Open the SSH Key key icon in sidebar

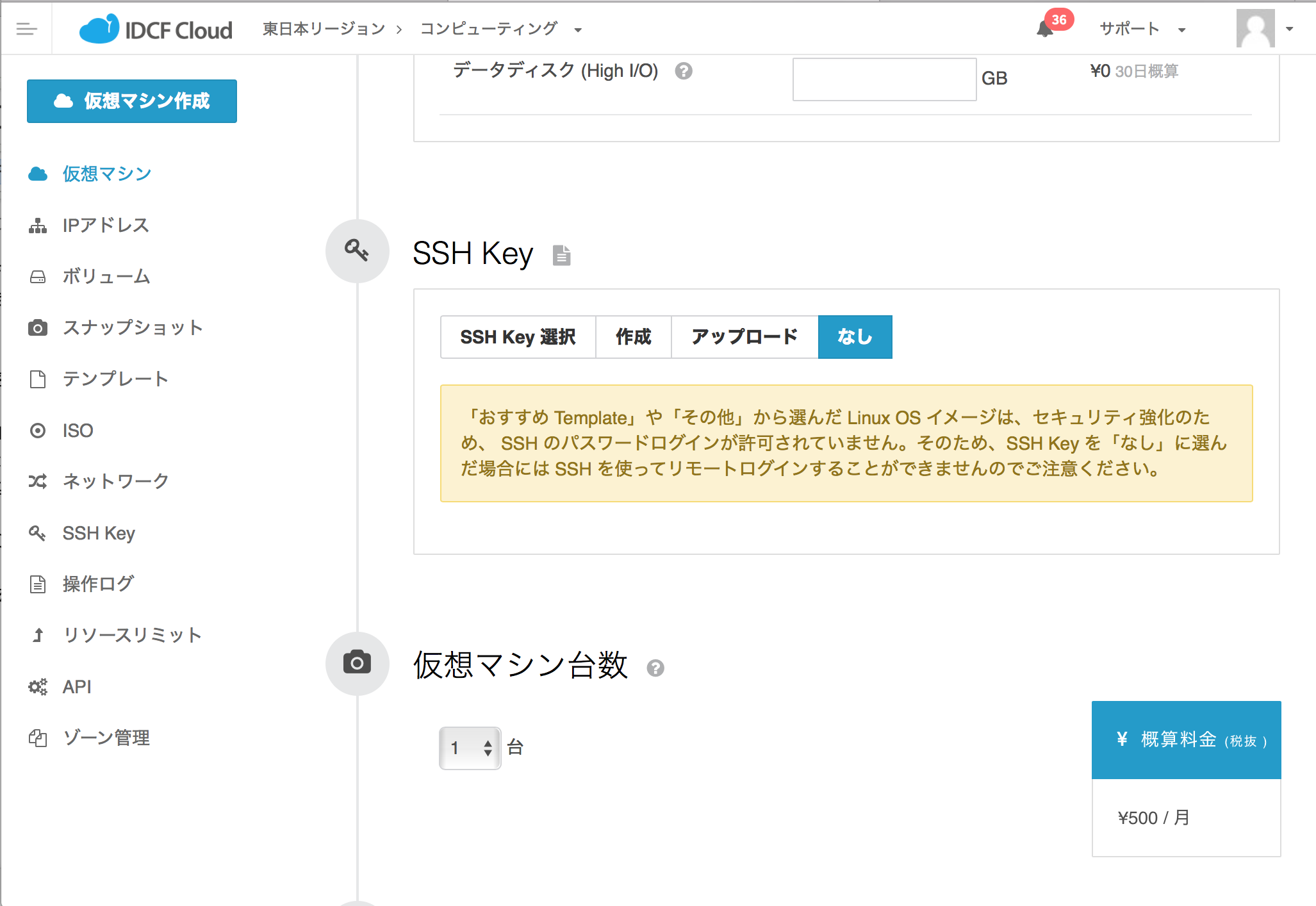(x=38, y=532)
